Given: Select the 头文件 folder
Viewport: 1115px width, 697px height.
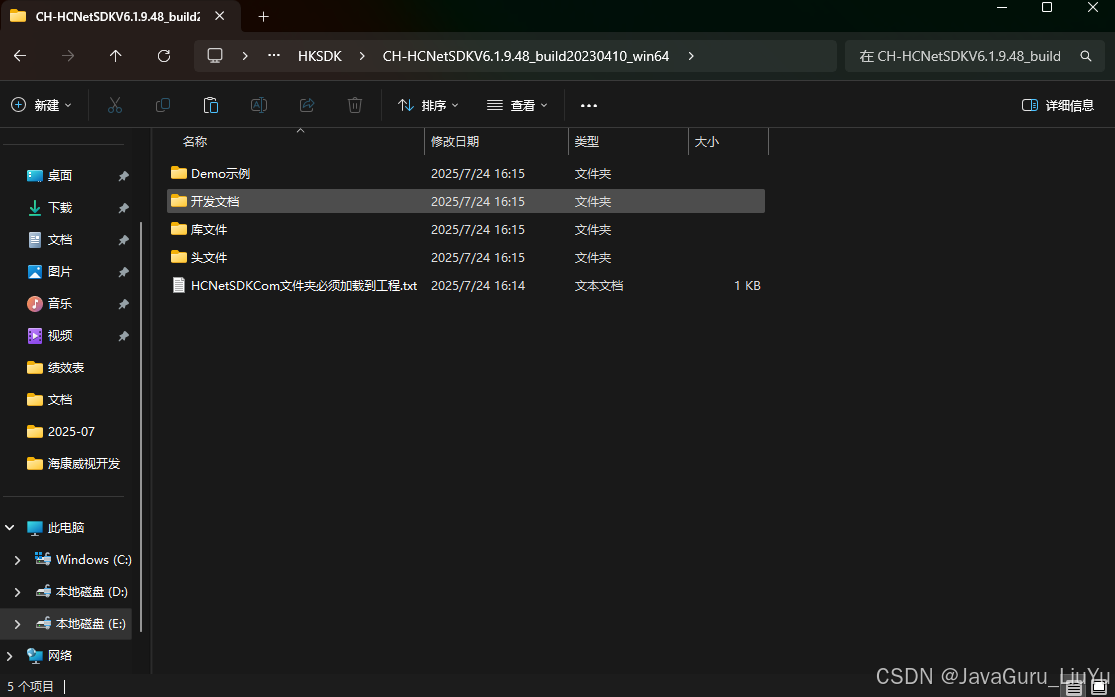Looking at the screenshot, I should [x=466, y=257].
